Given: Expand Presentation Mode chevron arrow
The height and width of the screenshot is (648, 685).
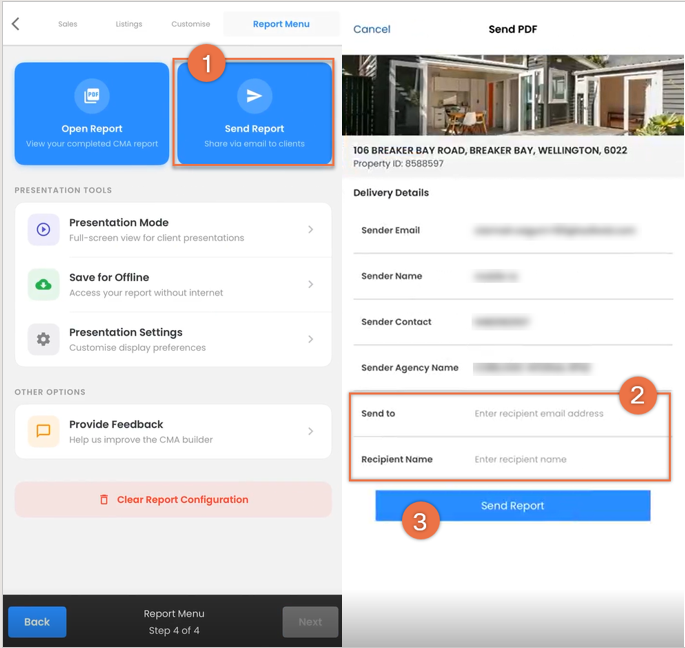Looking at the screenshot, I should click(x=311, y=229).
